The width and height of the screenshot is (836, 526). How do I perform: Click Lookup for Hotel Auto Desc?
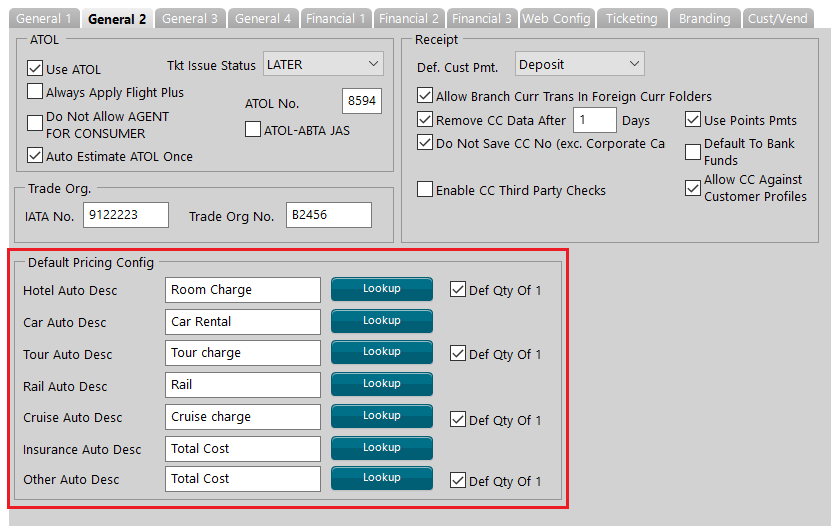coord(382,289)
